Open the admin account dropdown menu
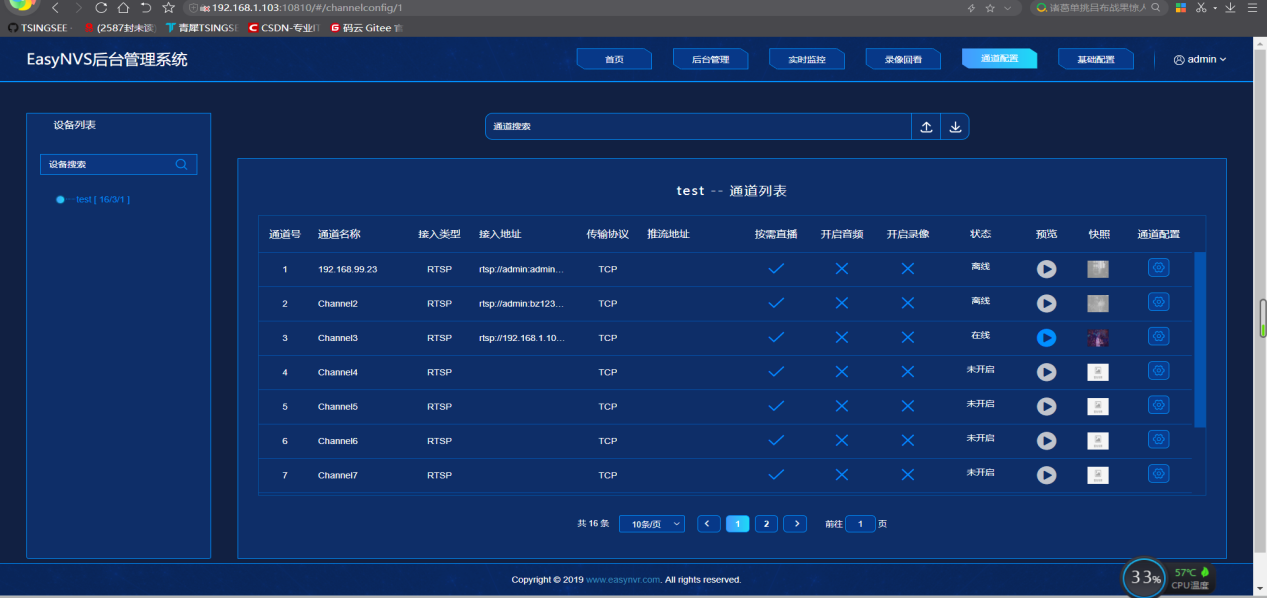The image size is (1267, 598). click(x=1199, y=59)
